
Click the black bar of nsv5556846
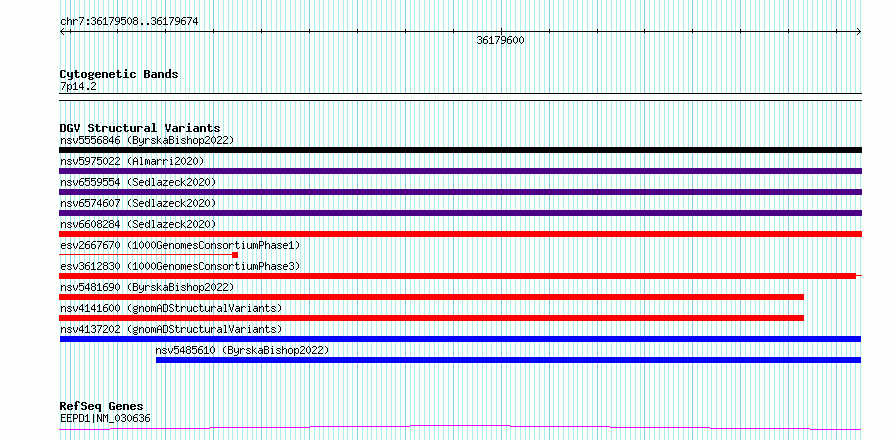(460, 150)
